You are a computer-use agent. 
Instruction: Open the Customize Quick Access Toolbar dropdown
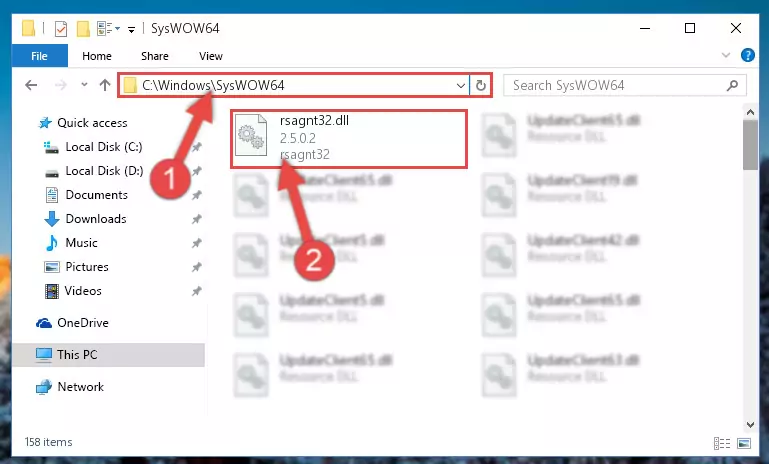[131, 30]
